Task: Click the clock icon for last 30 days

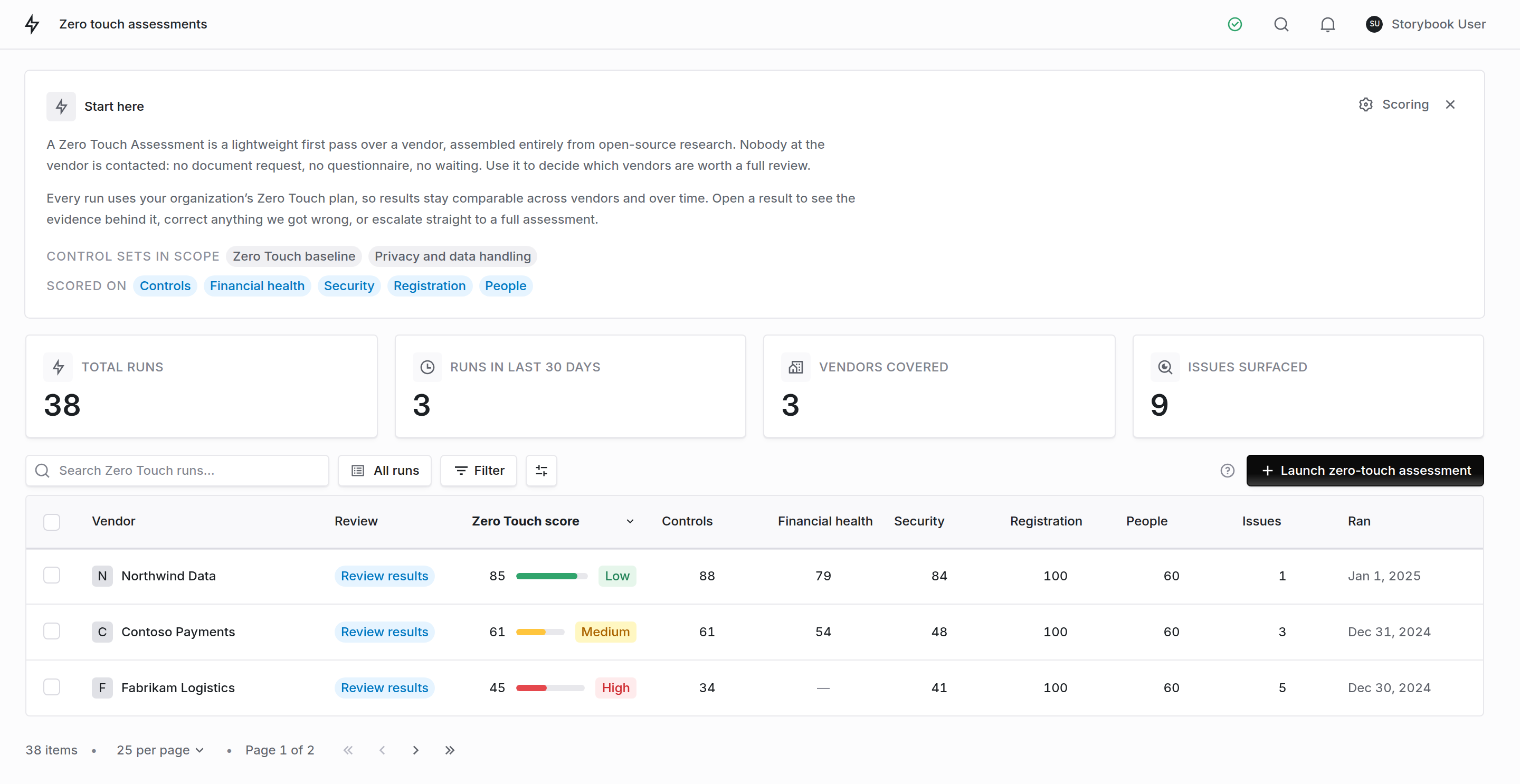Action: (x=427, y=367)
